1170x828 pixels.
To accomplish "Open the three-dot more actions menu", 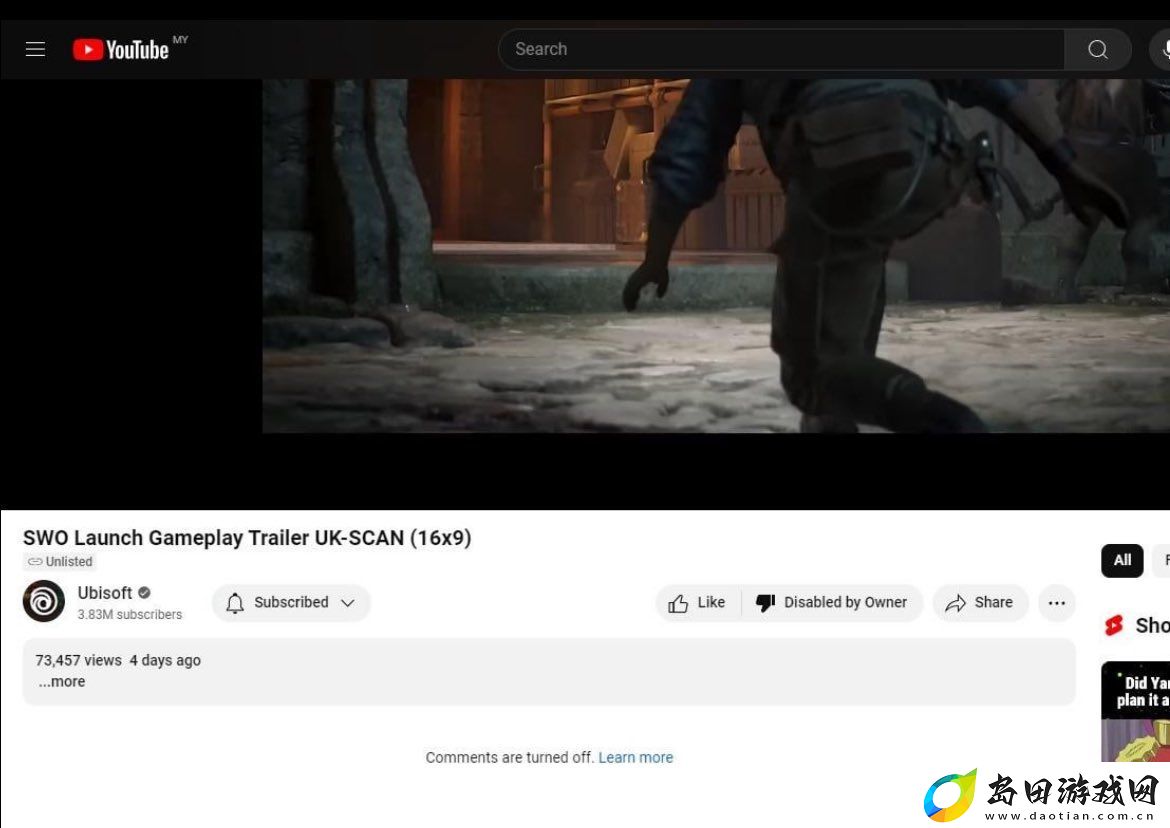I will (x=1057, y=603).
